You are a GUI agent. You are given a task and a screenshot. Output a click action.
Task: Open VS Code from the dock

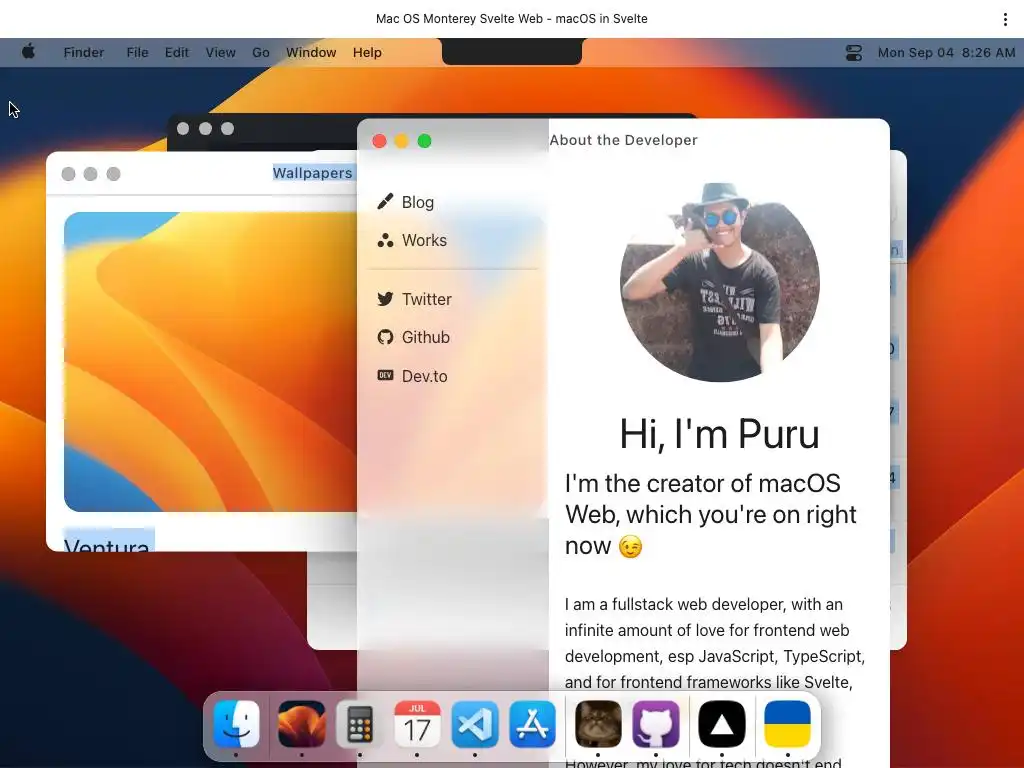point(475,724)
